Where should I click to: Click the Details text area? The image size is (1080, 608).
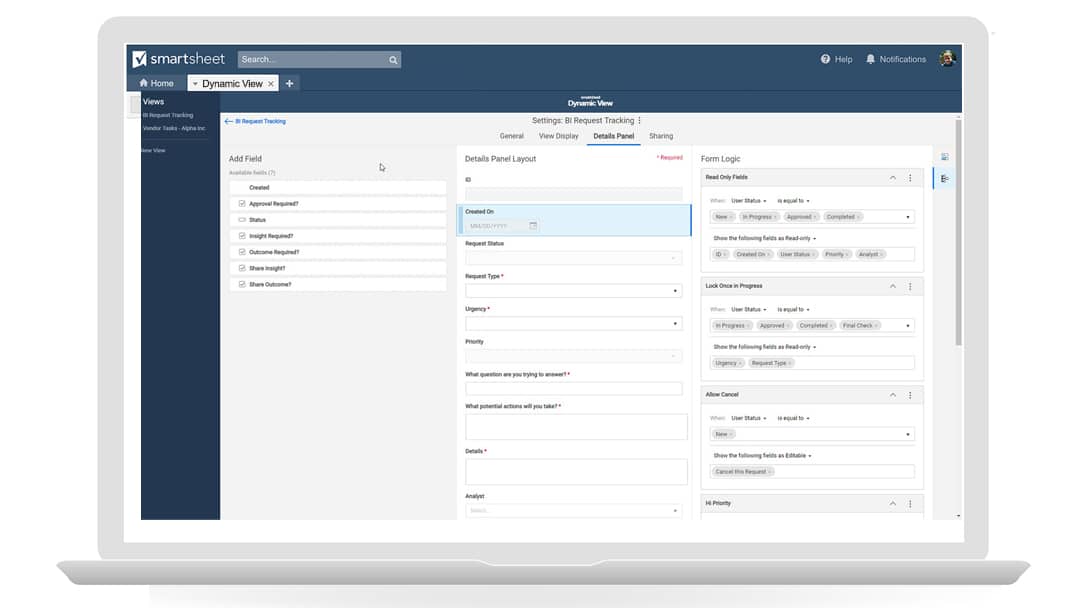[x=576, y=472]
